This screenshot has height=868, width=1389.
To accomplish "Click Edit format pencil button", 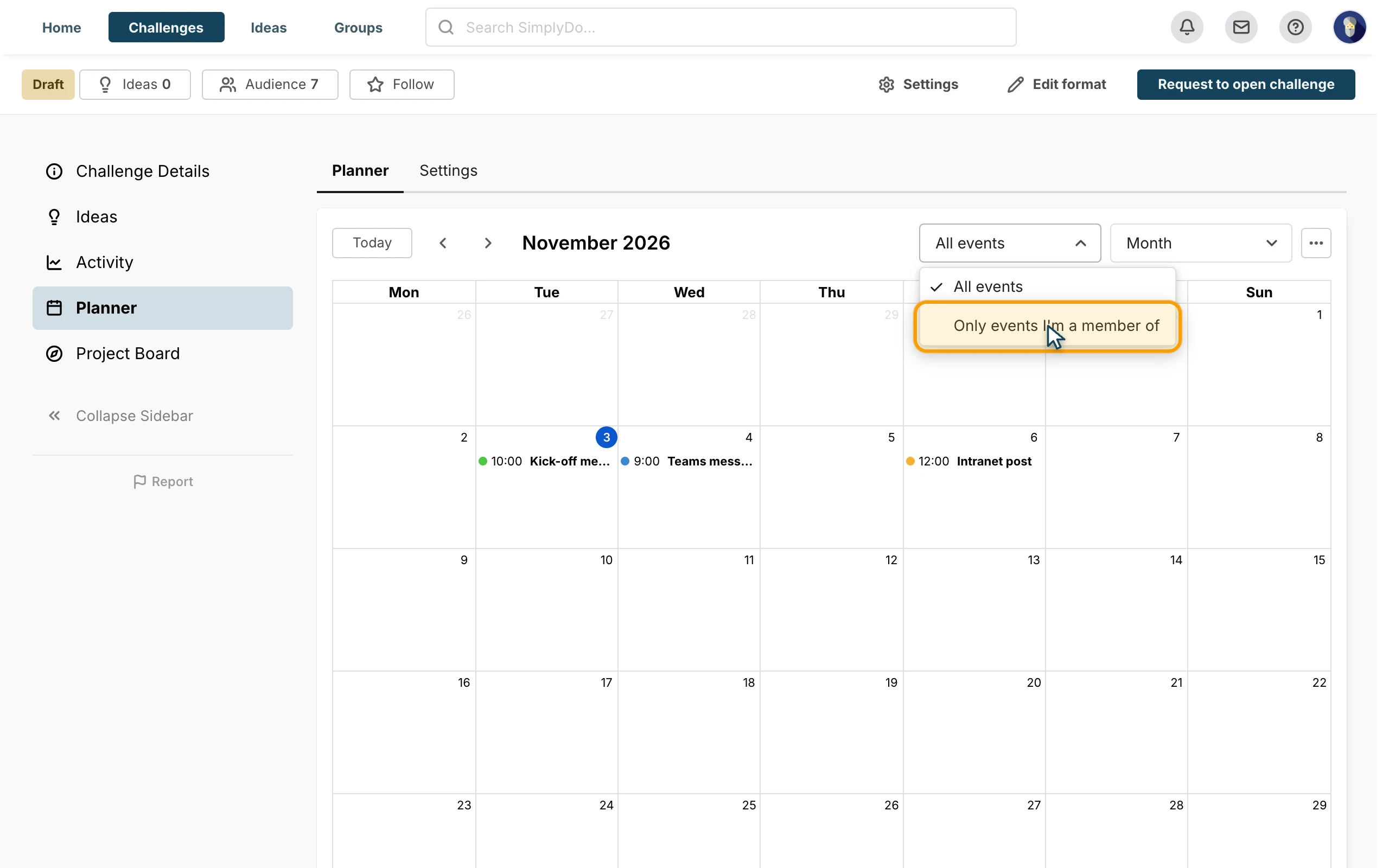I will click(x=1057, y=85).
